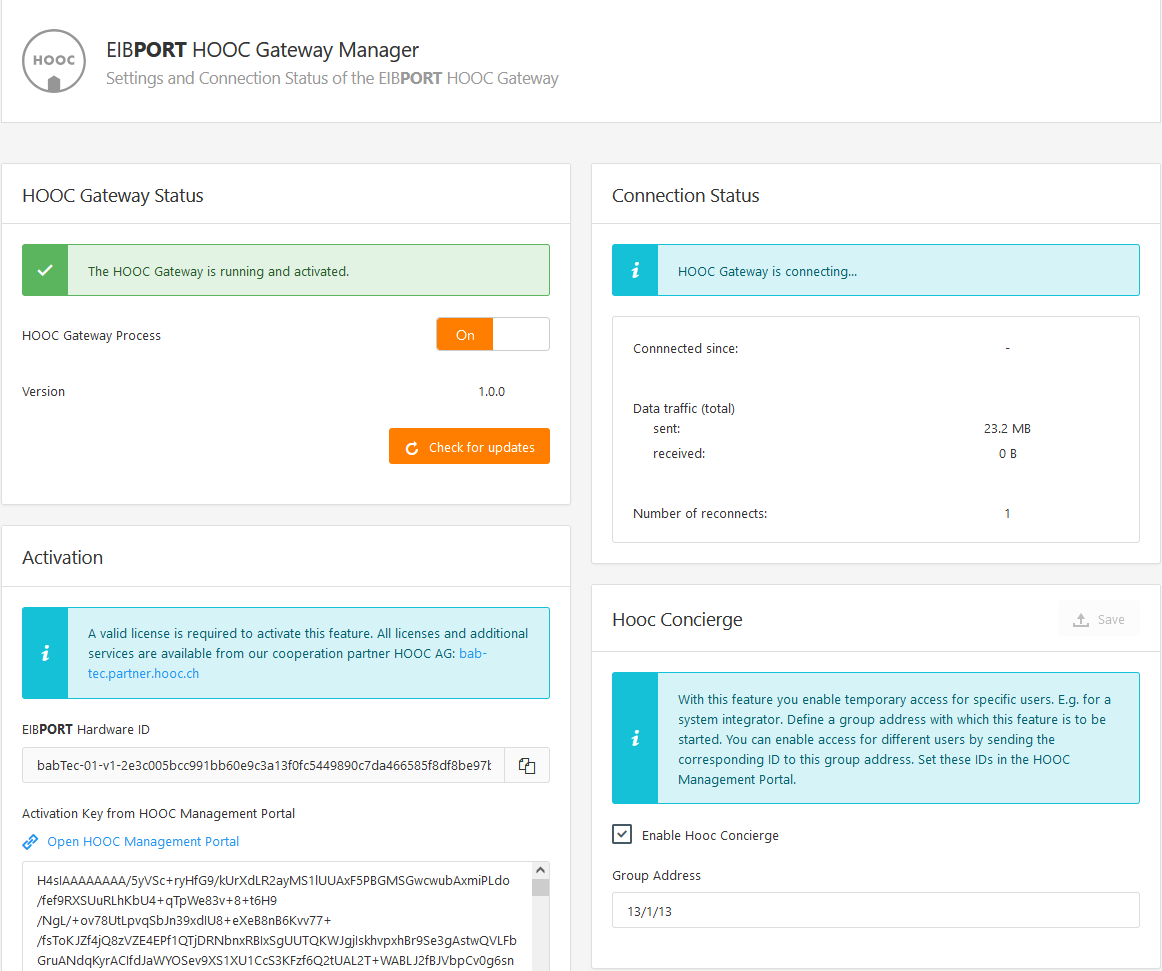1162x971 pixels.
Task: Click the chain link icon beside Open HOOC Management Portal
Action: pos(31,842)
